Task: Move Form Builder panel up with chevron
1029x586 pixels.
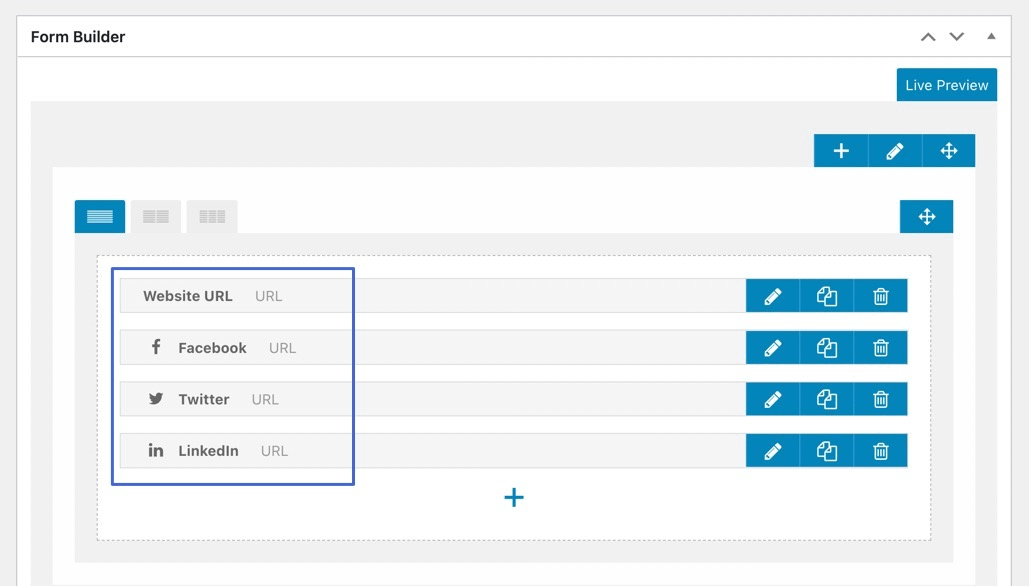Action: 927,36
